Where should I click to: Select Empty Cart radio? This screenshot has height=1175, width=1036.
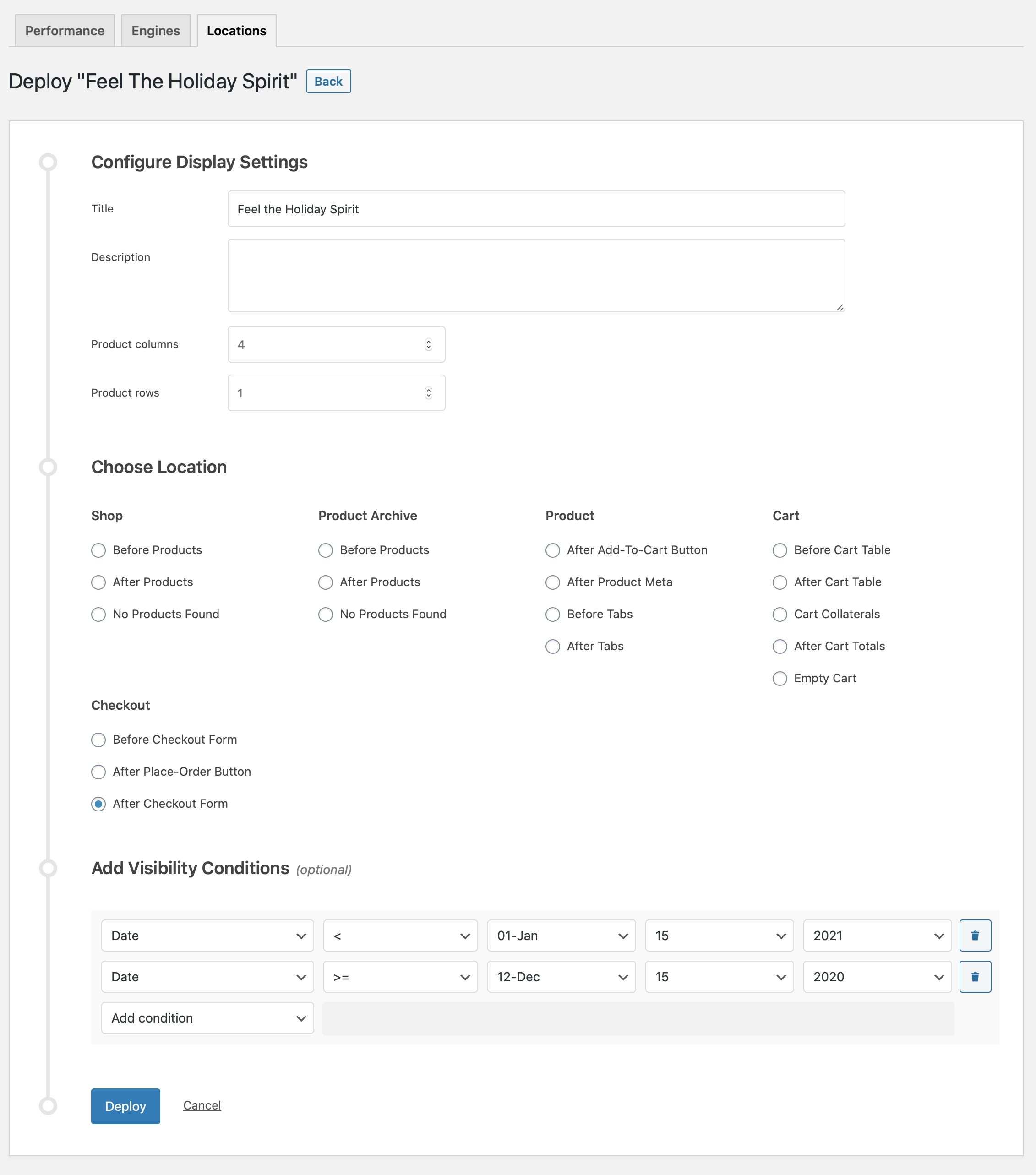pyautogui.click(x=780, y=678)
